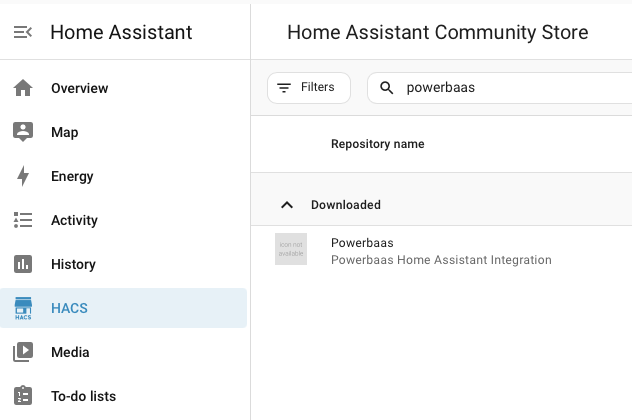This screenshot has width=633, height=420.
Task: Select the HACS sidebar entry
Action: (124, 308)
